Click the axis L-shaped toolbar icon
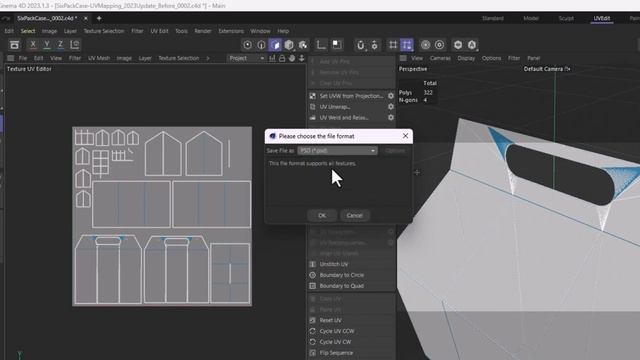 tap(322, 45)
